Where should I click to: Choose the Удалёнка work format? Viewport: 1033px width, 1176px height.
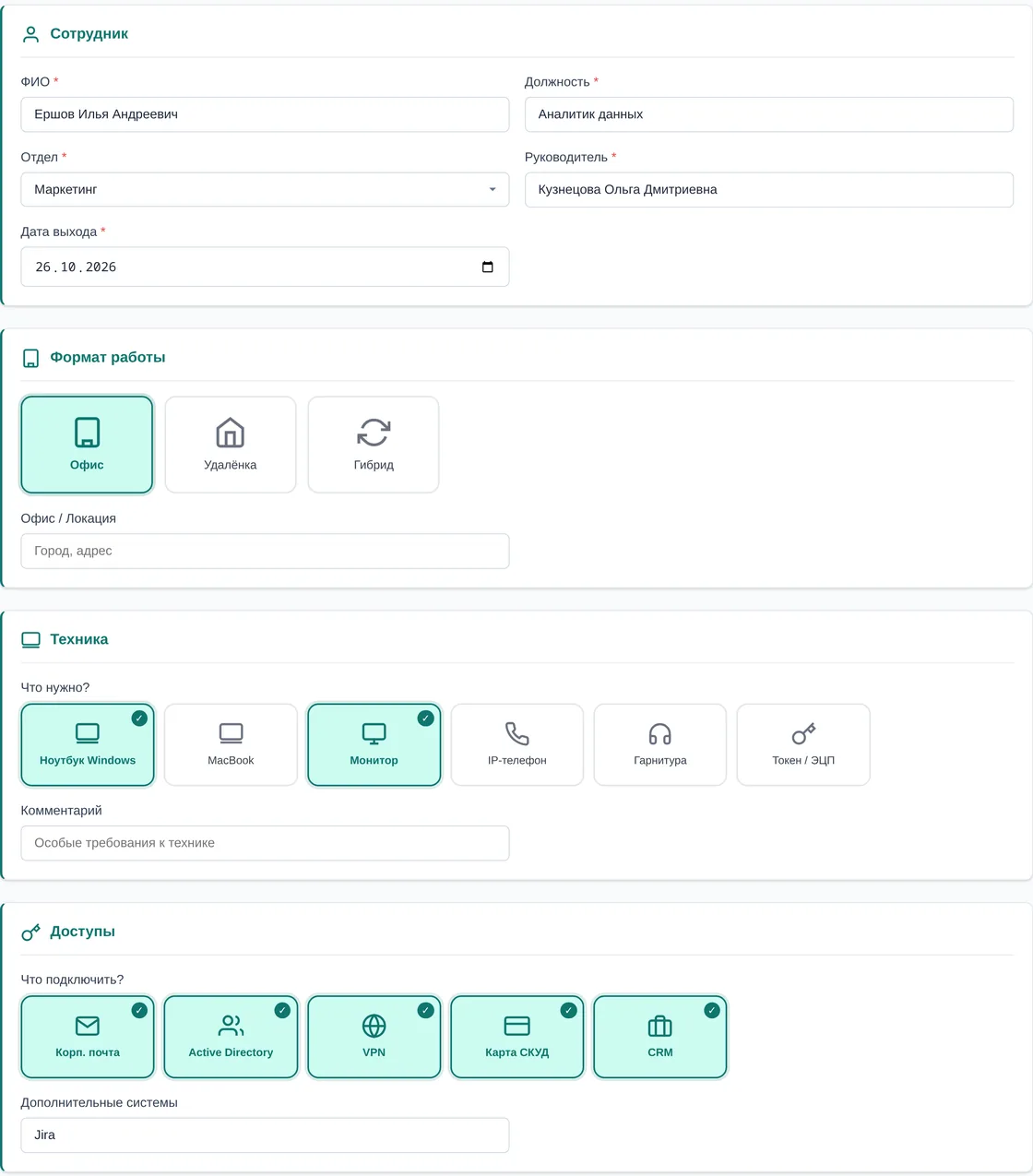[x=231, y=445]
